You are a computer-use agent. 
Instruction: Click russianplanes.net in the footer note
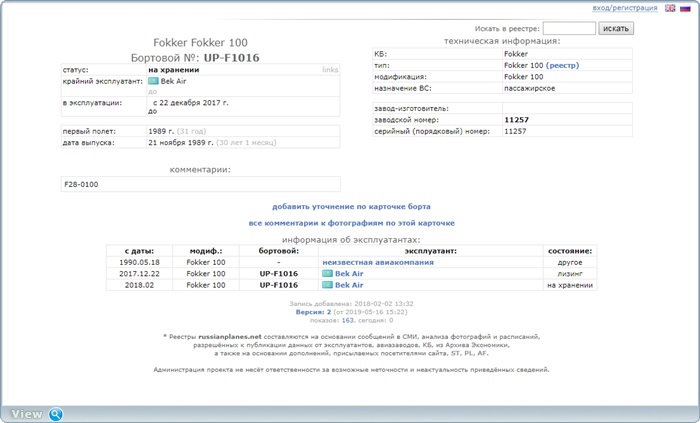tap(230, 337)
